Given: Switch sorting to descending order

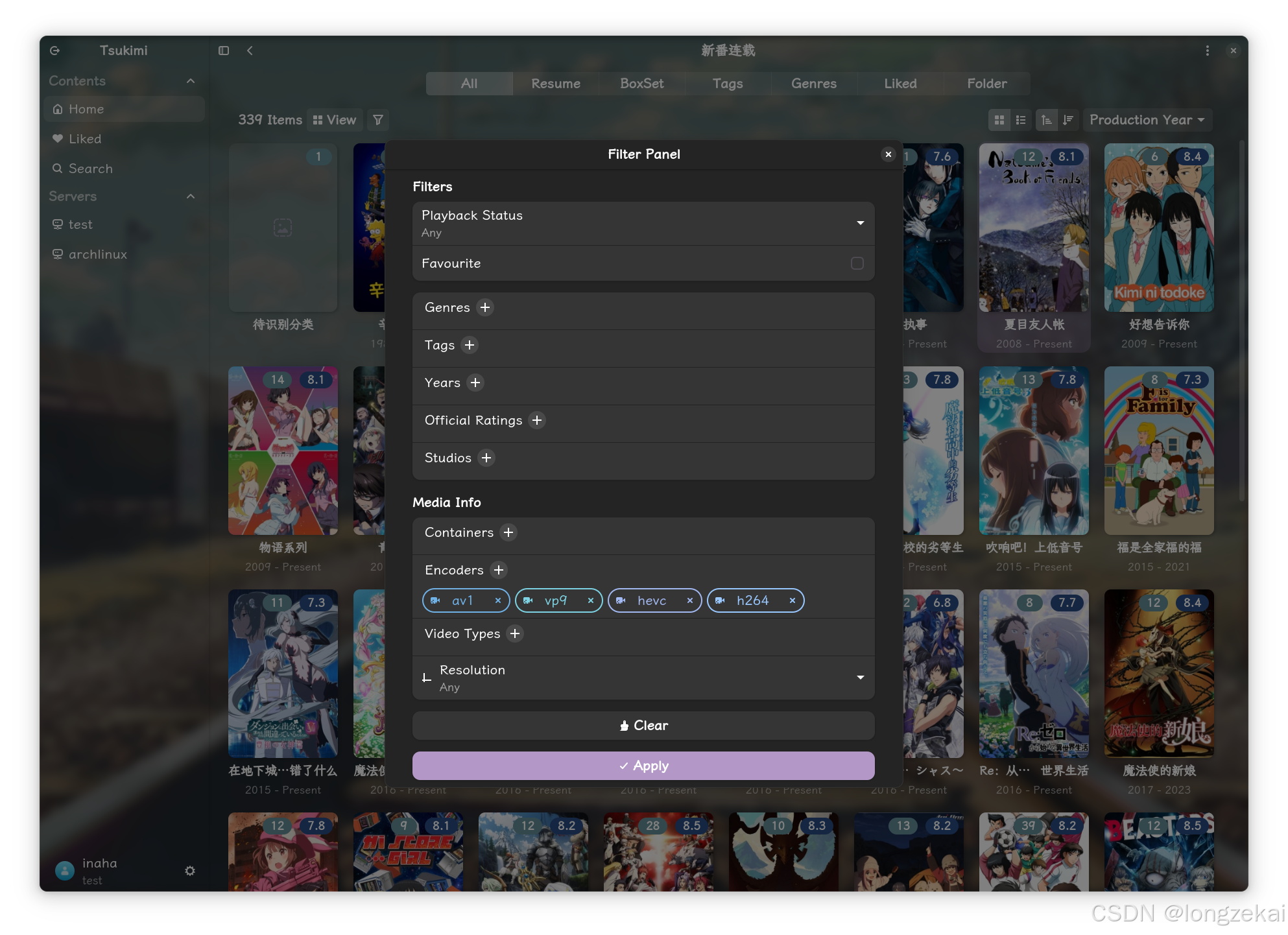Looking at the screenshot, I should 1068,120.
